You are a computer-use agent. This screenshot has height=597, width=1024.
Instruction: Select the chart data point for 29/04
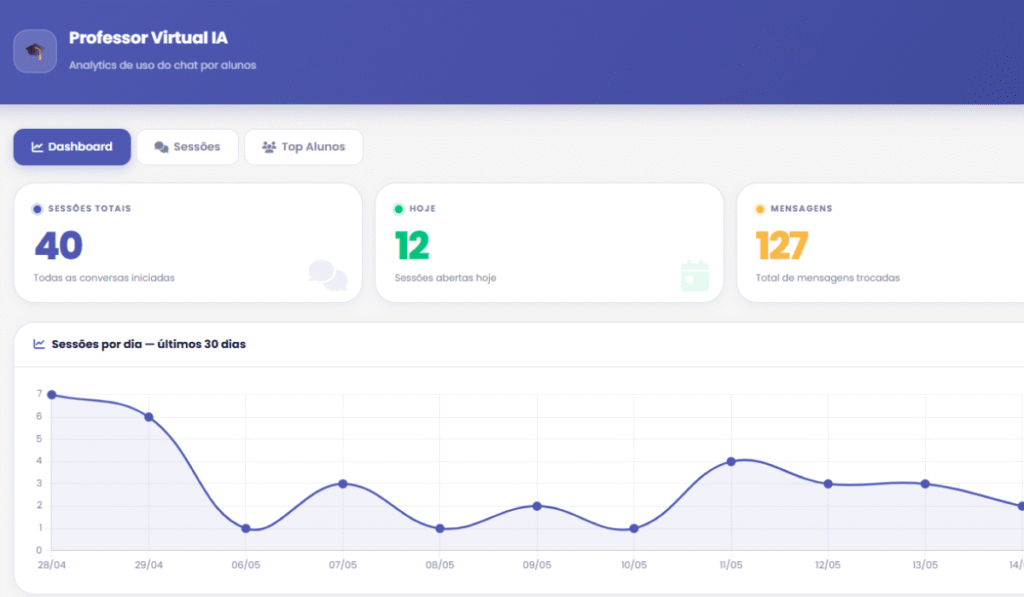click(149, 417)
